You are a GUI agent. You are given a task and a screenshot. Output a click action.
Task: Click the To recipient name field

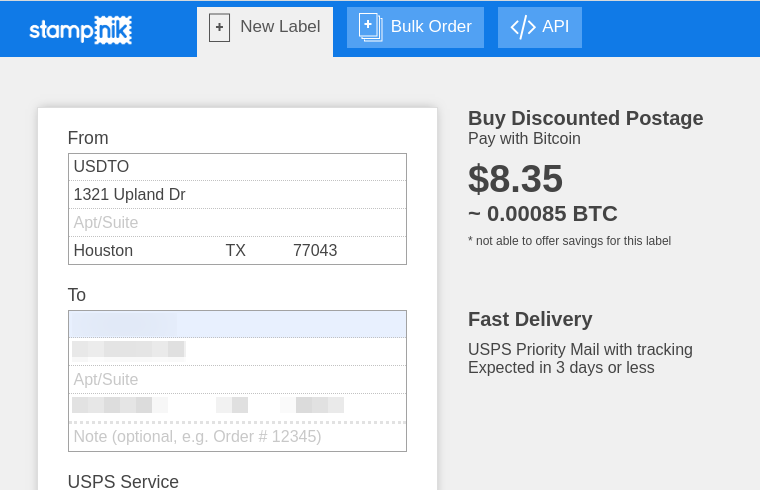(x=238, y=324)
